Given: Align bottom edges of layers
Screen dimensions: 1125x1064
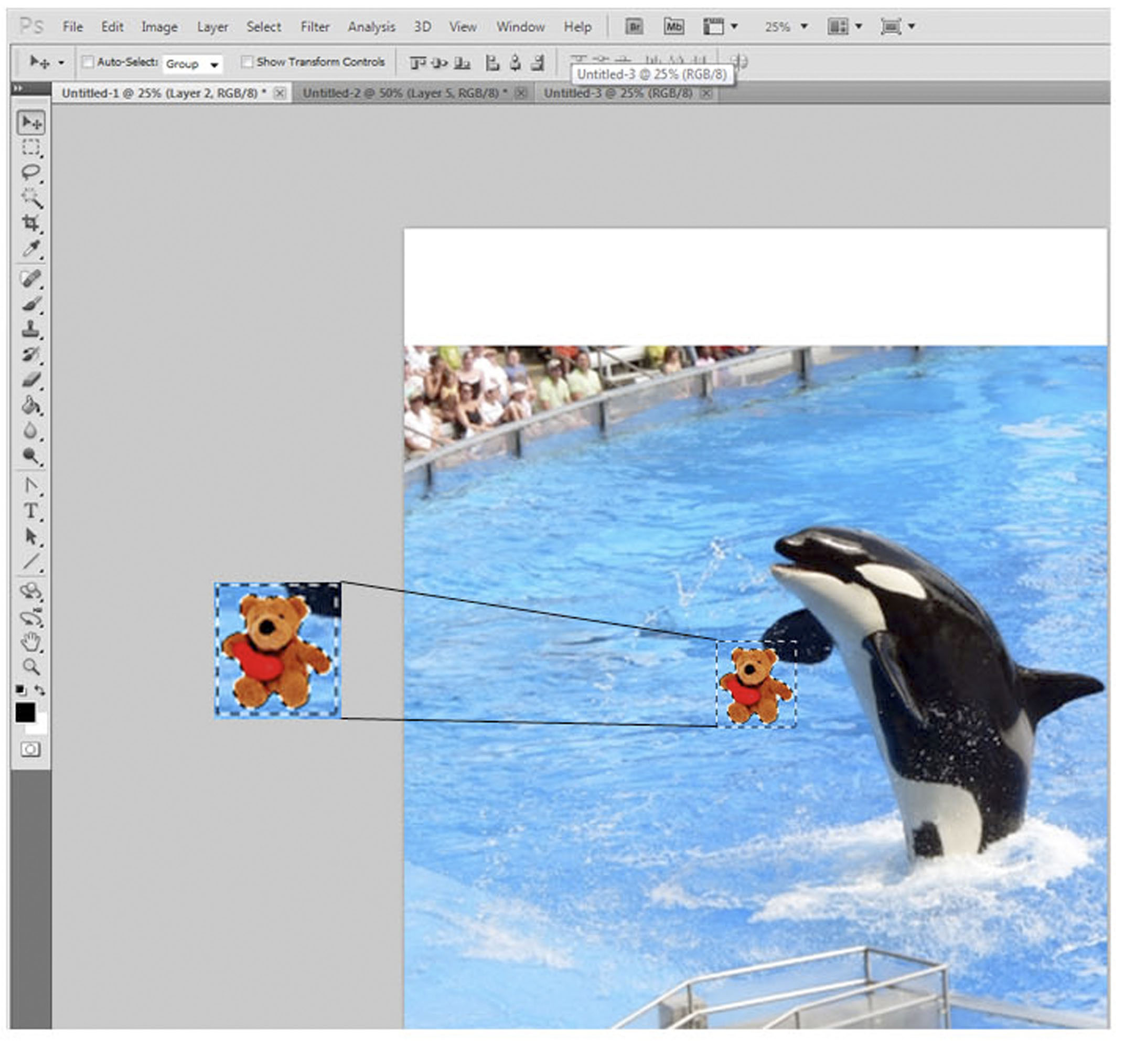Looking at the screenshot, I should tap(462, 62).
